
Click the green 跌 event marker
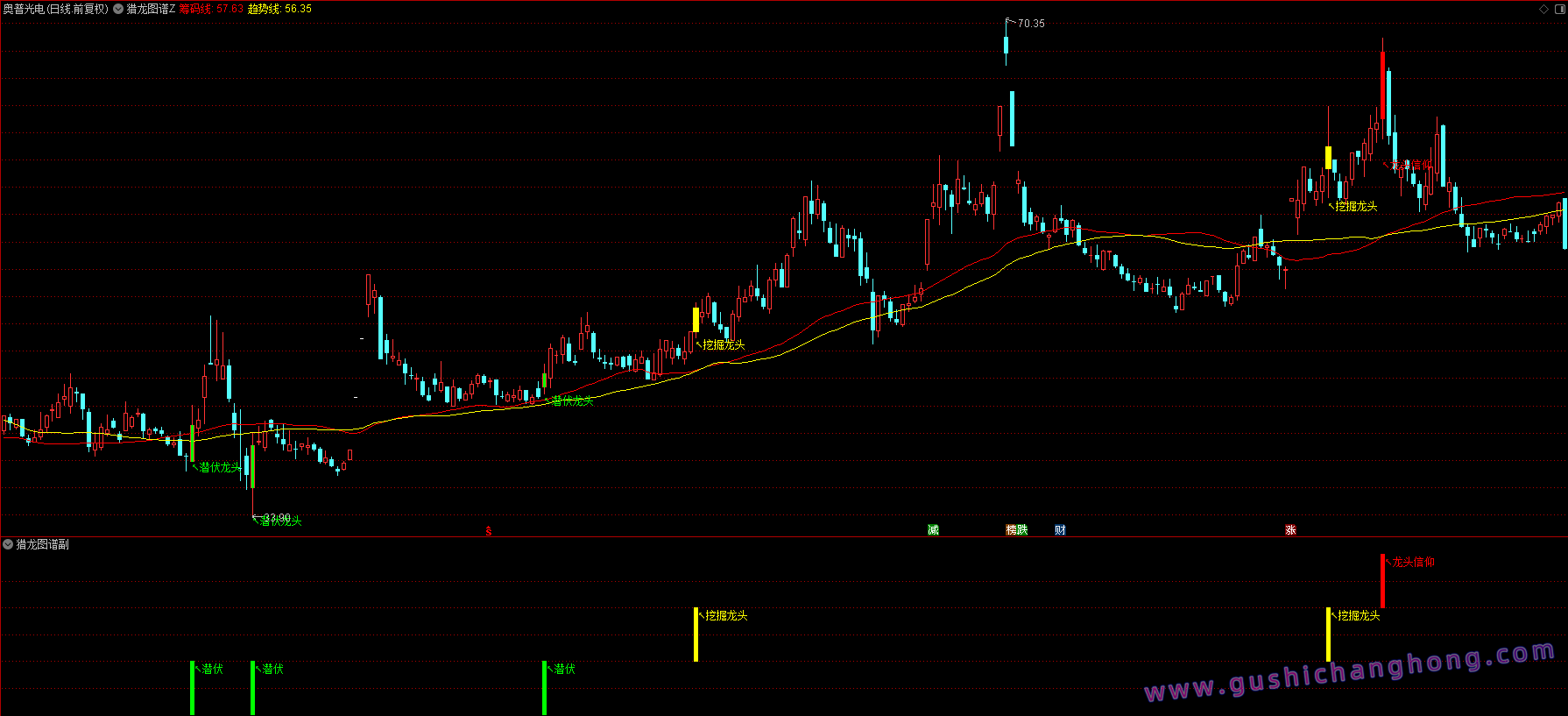coord(1022,530)
